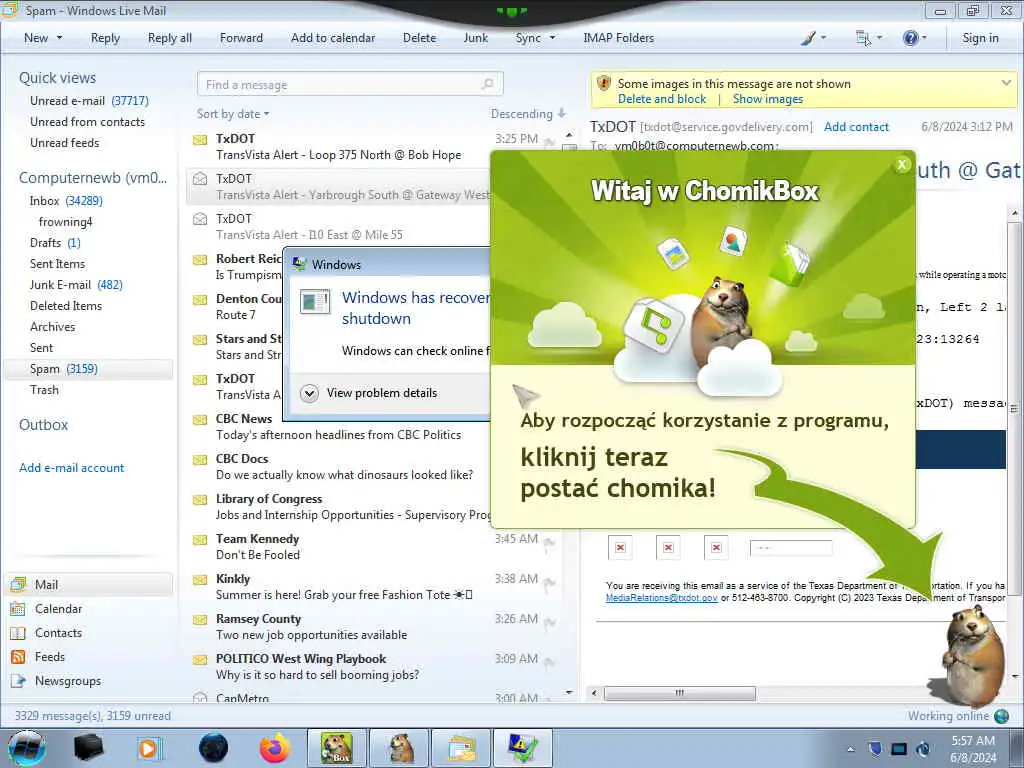Click the ChomikBox hamster mascot on desktop
The height and width of the screenshot is (768, 1024).
coord(971,656)
